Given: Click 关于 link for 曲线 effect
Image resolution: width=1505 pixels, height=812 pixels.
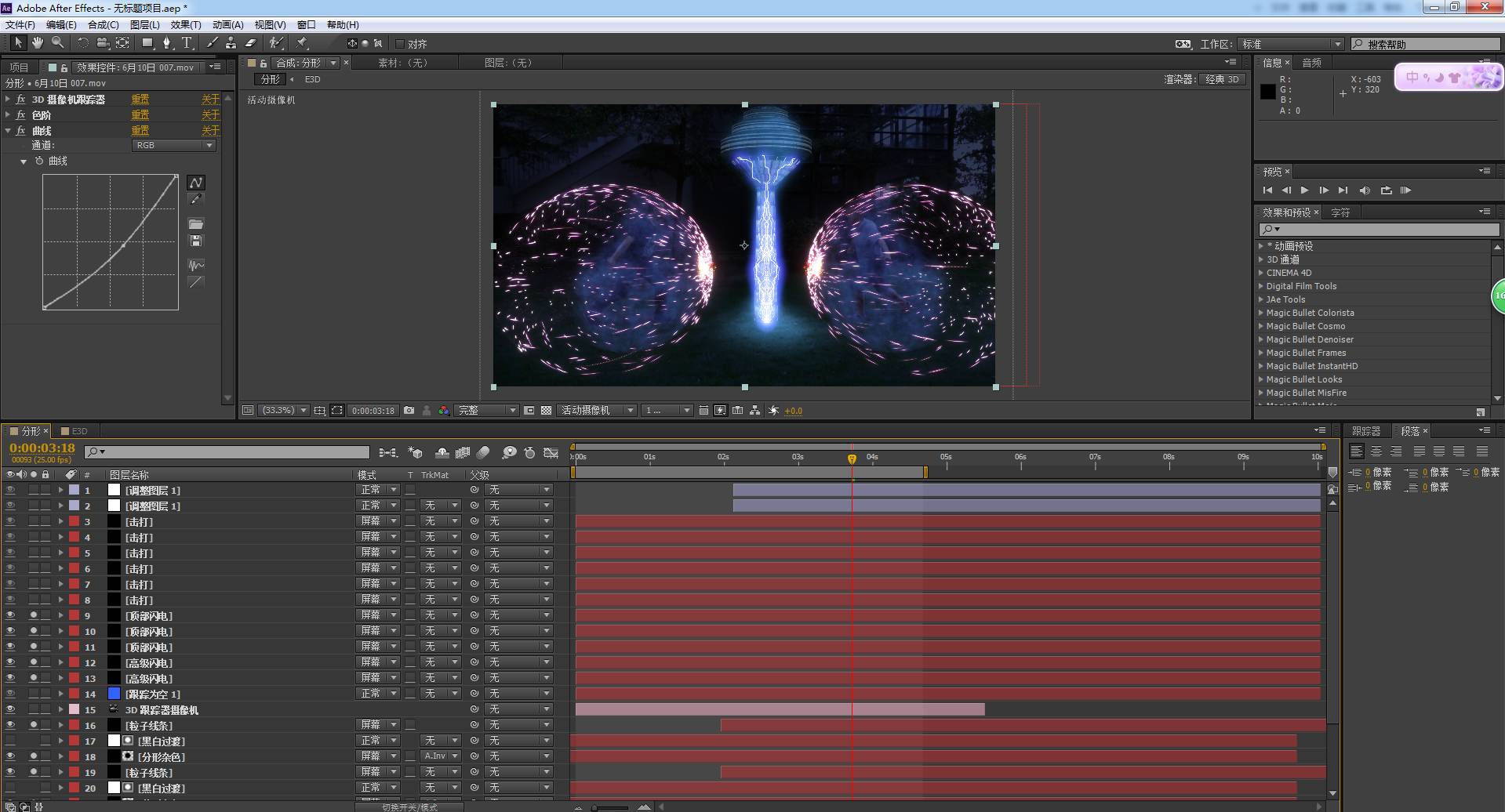Looking at the screenshot, I should [210, 131].
